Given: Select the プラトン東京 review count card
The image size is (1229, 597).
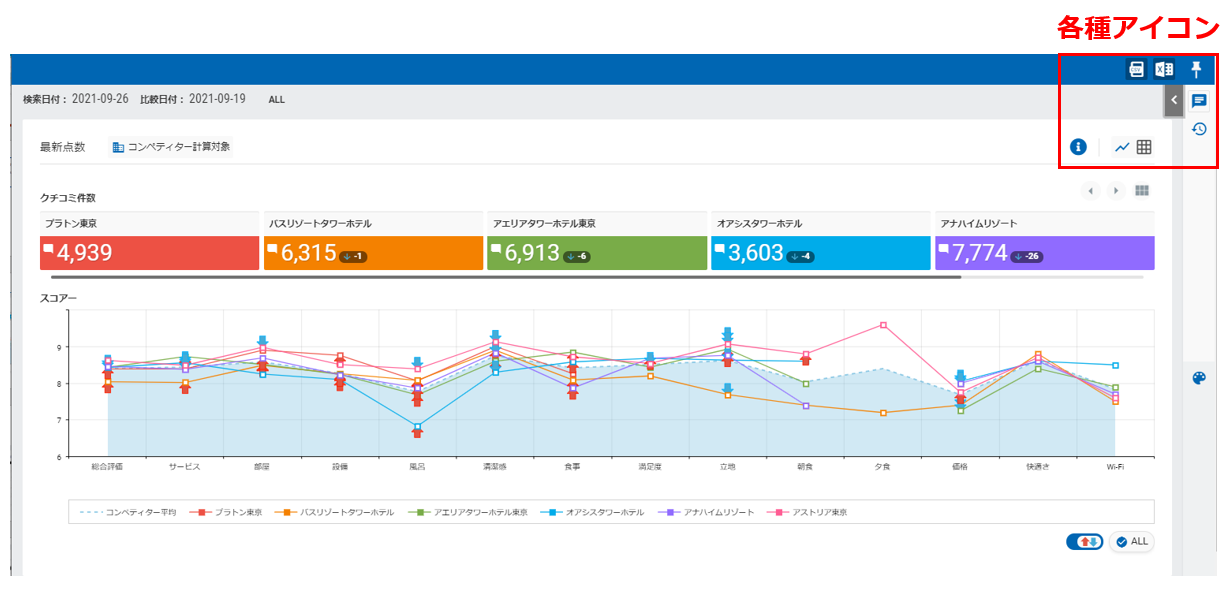Looking at the screenshot, I should point(148,252).
